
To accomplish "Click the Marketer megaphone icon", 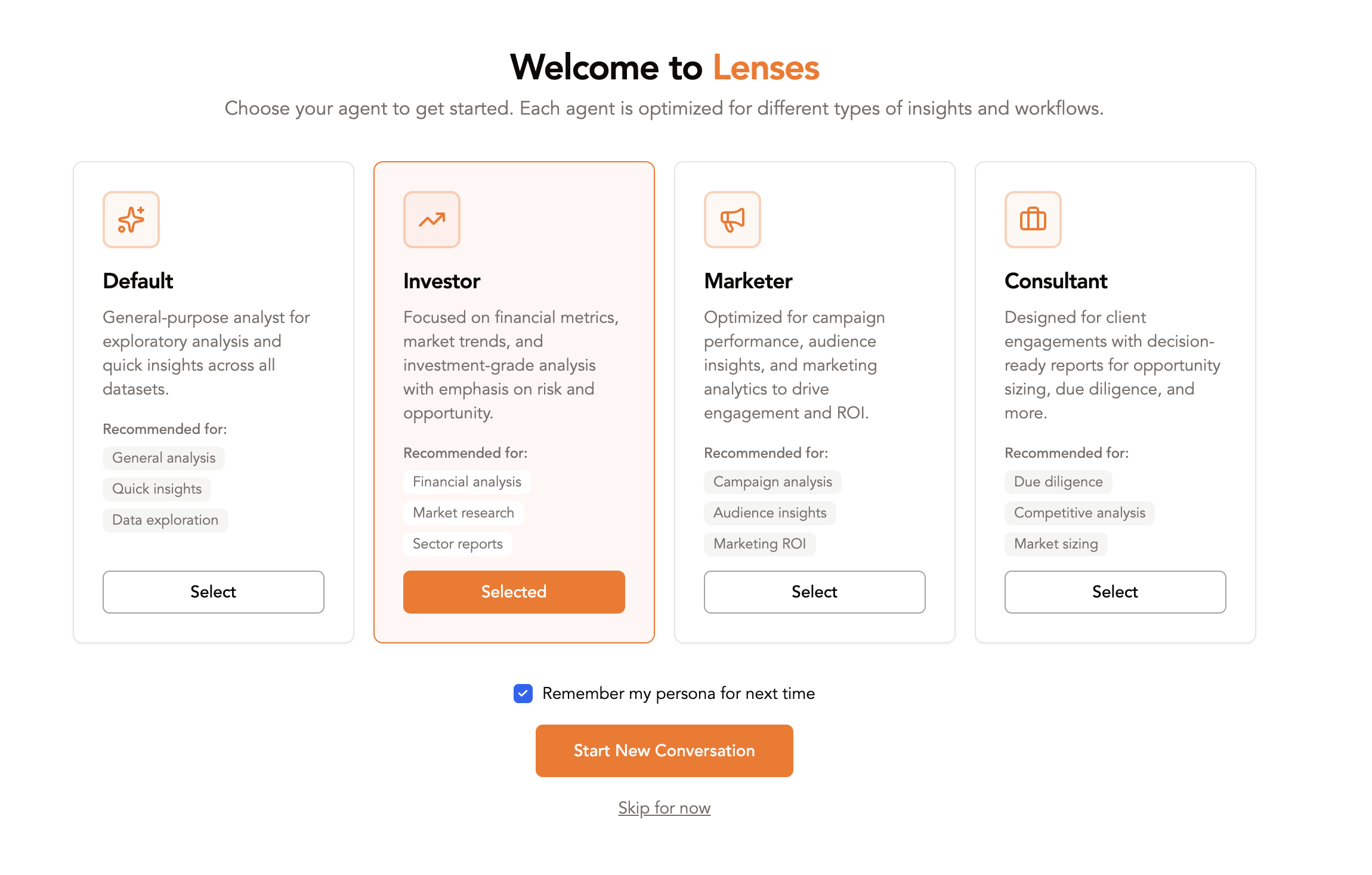I will [x=733, y=220].
